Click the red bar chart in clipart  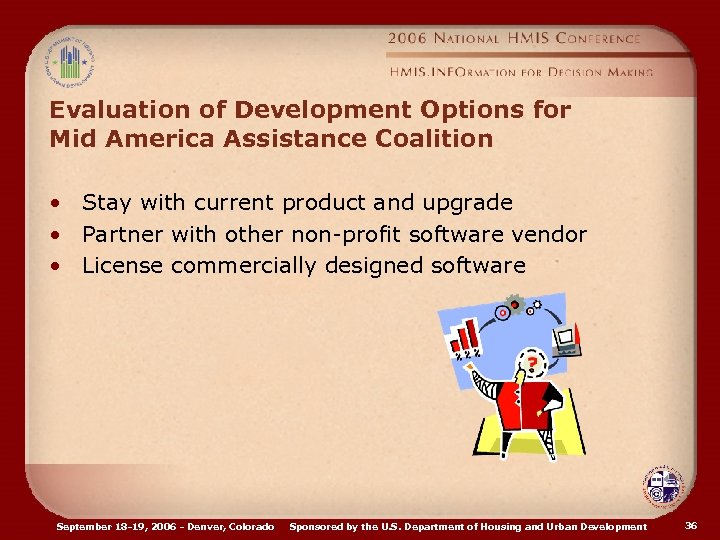coord(464,338)
